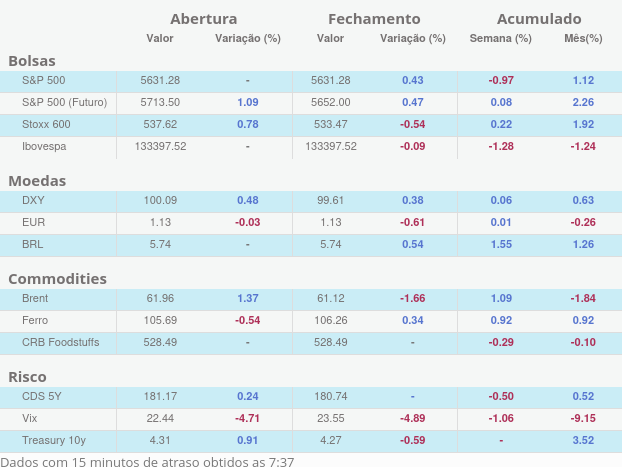Select the Mês(%) column header
This screenshot has height=467, width=622.
tap(583, 39)
